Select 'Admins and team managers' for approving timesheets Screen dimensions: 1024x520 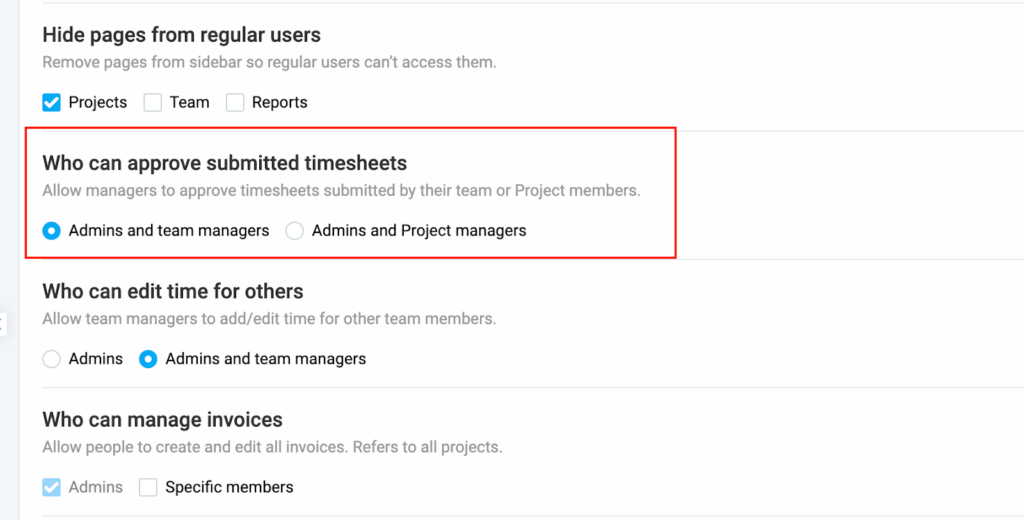click(x=52, y=231)
